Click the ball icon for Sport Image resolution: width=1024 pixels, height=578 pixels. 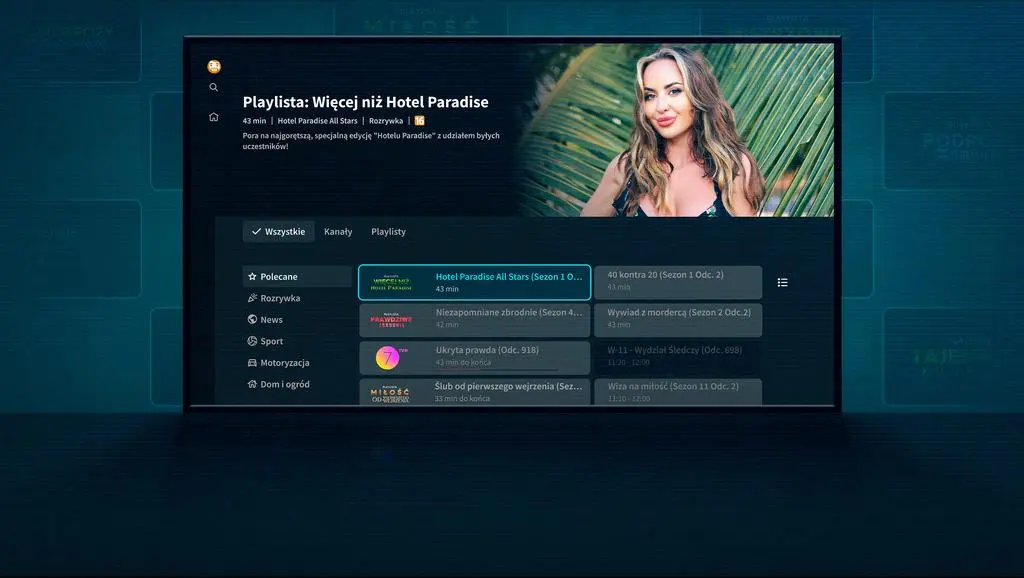252,341
